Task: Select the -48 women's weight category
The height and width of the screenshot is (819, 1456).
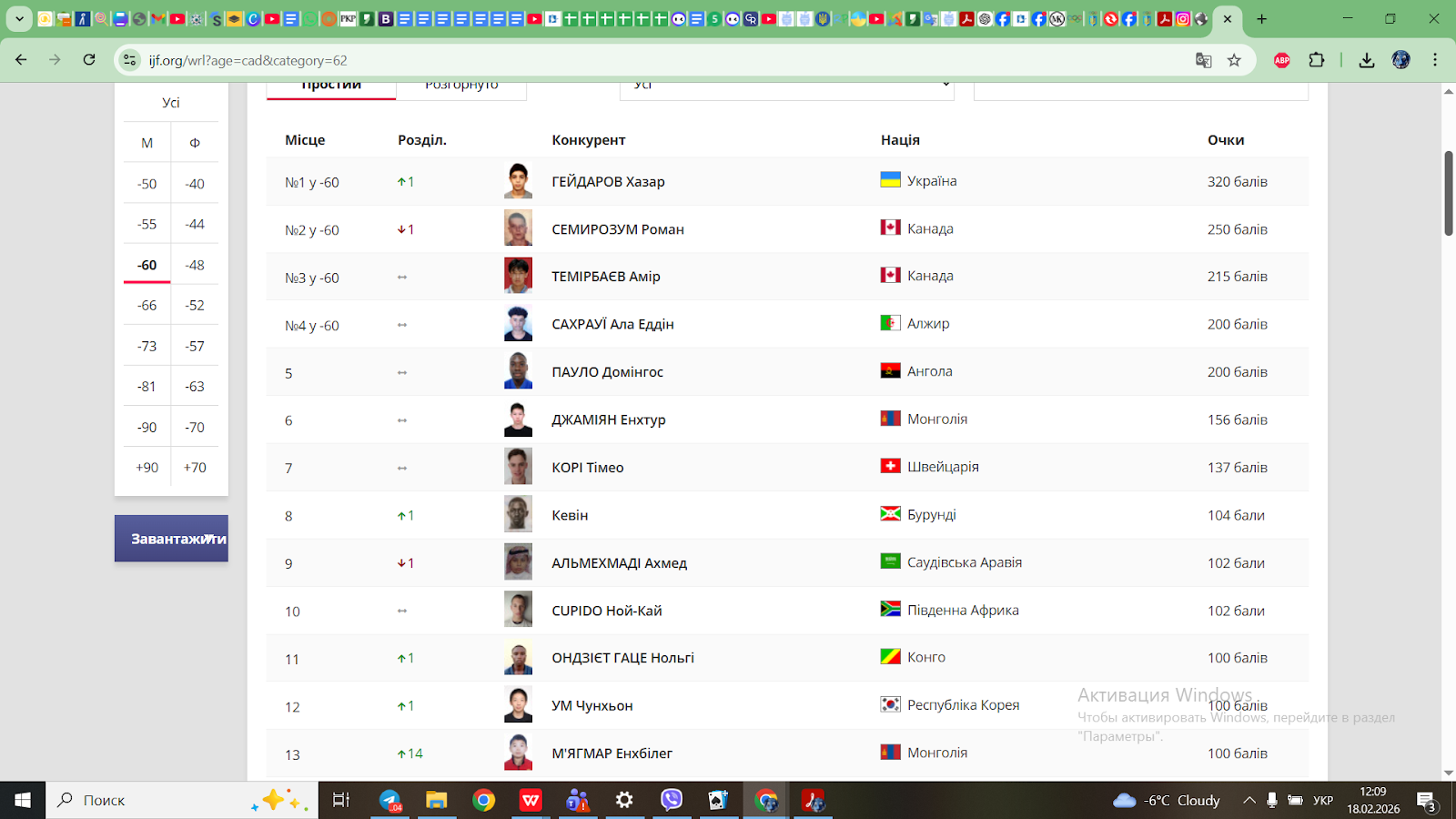Action: (195, 265)
